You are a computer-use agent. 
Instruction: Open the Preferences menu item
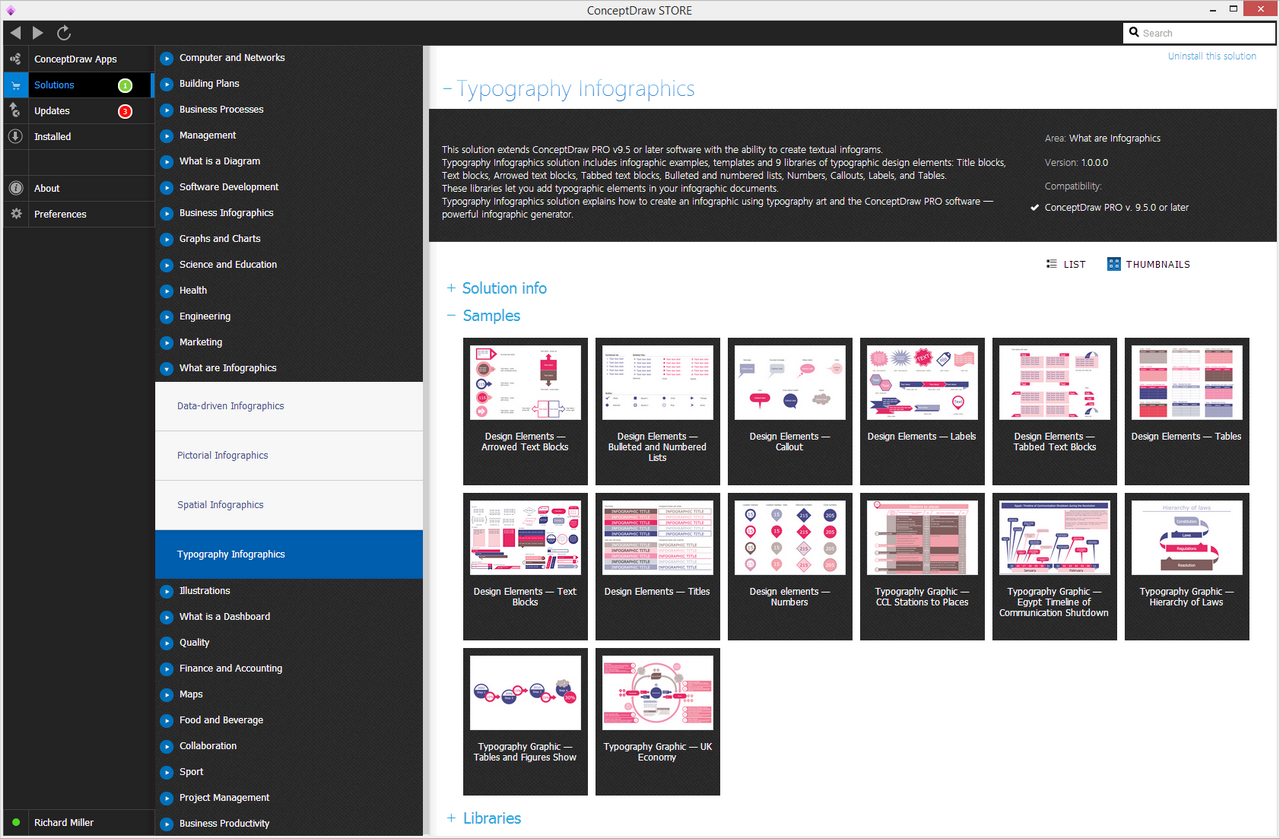pos(77,214)
